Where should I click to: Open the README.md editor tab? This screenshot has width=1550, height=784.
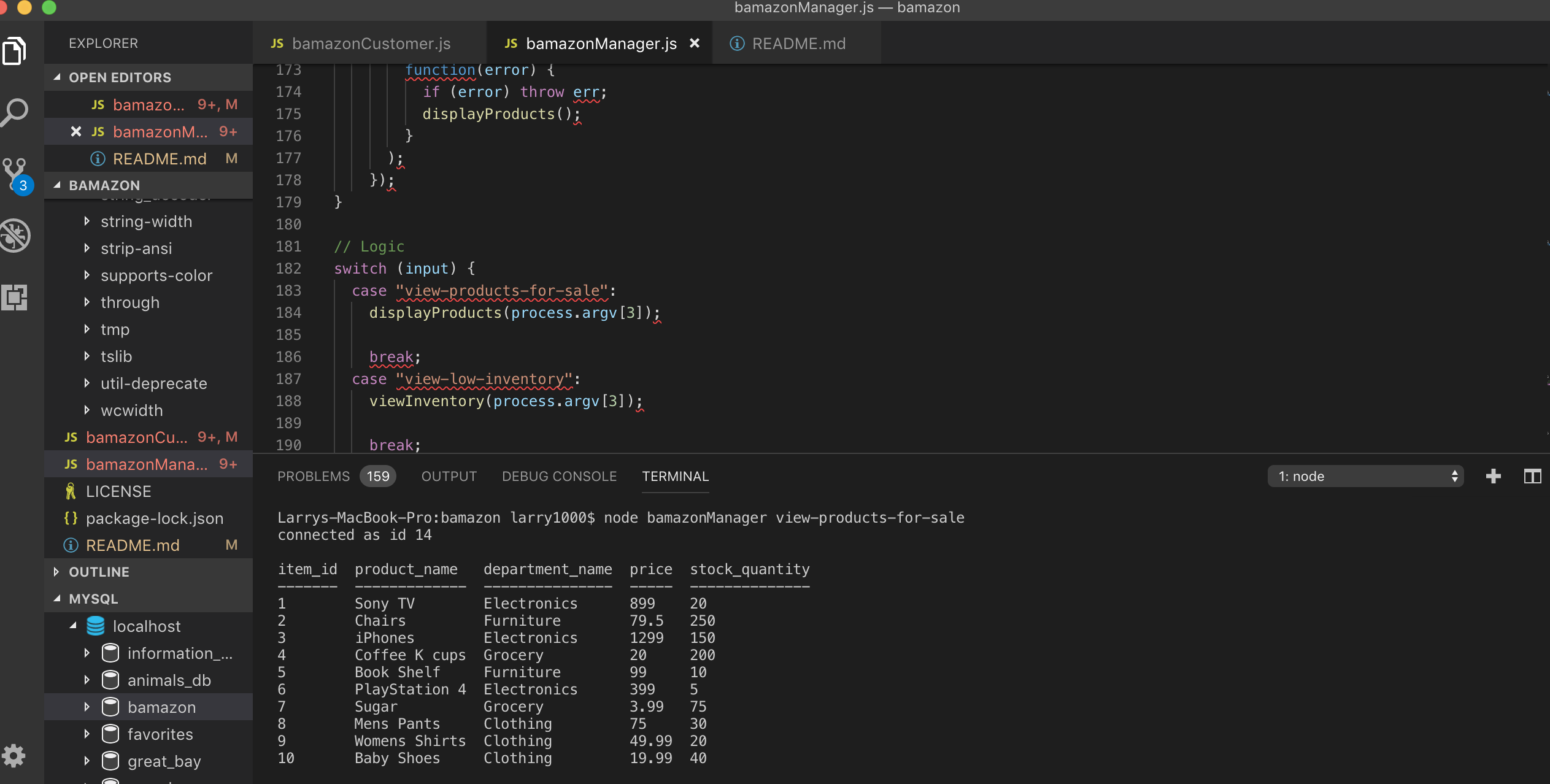(798, 44)
